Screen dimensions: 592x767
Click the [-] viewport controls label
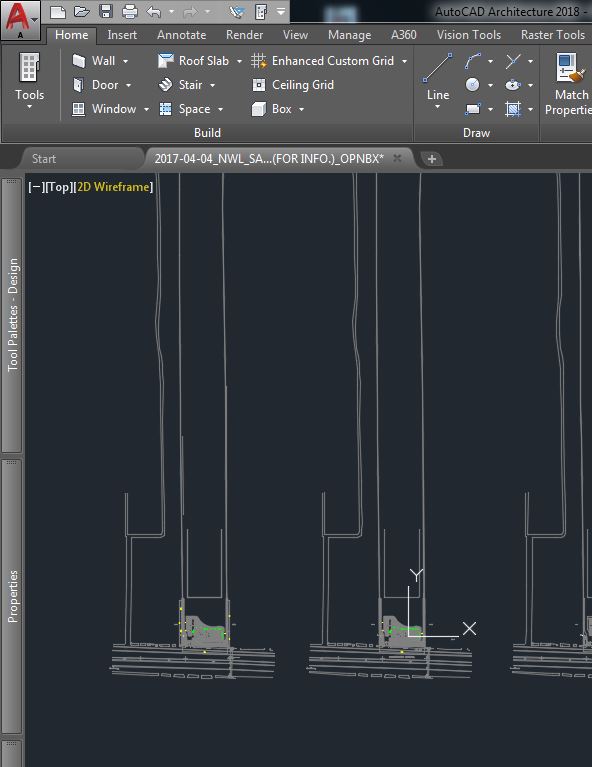(36, 186)
